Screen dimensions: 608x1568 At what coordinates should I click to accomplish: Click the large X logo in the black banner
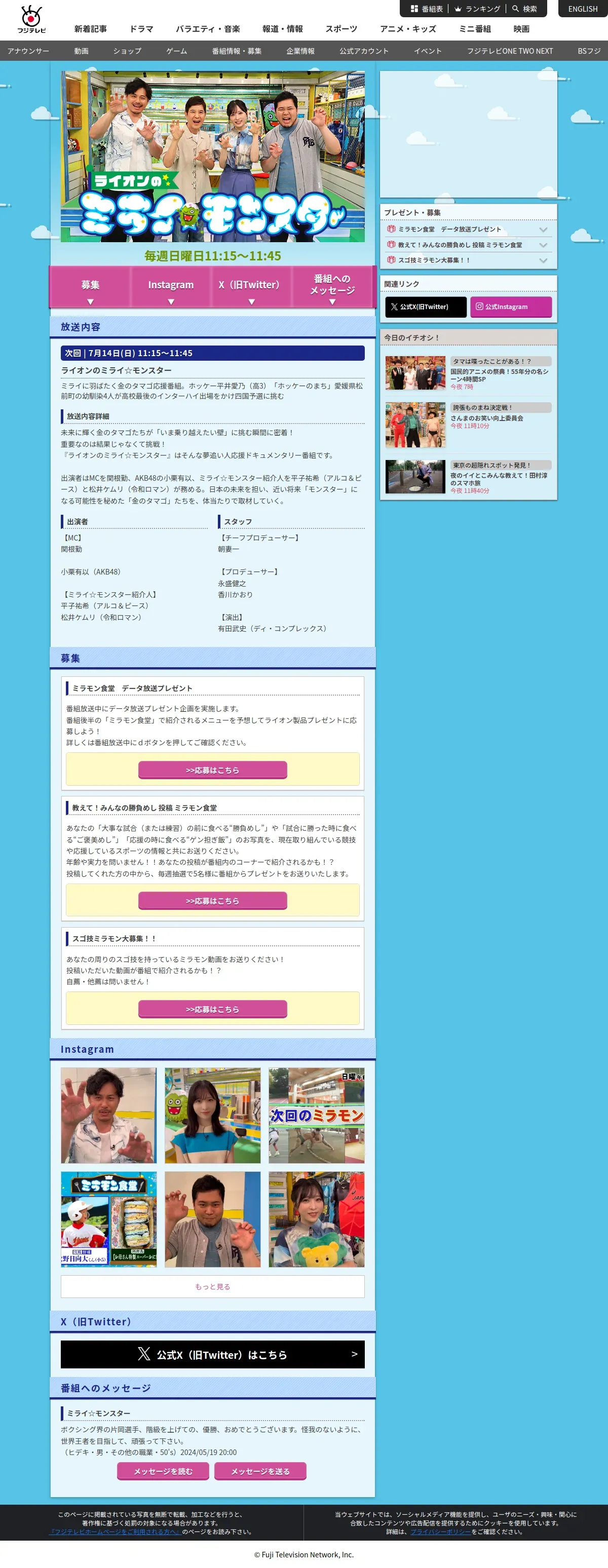144,1354
